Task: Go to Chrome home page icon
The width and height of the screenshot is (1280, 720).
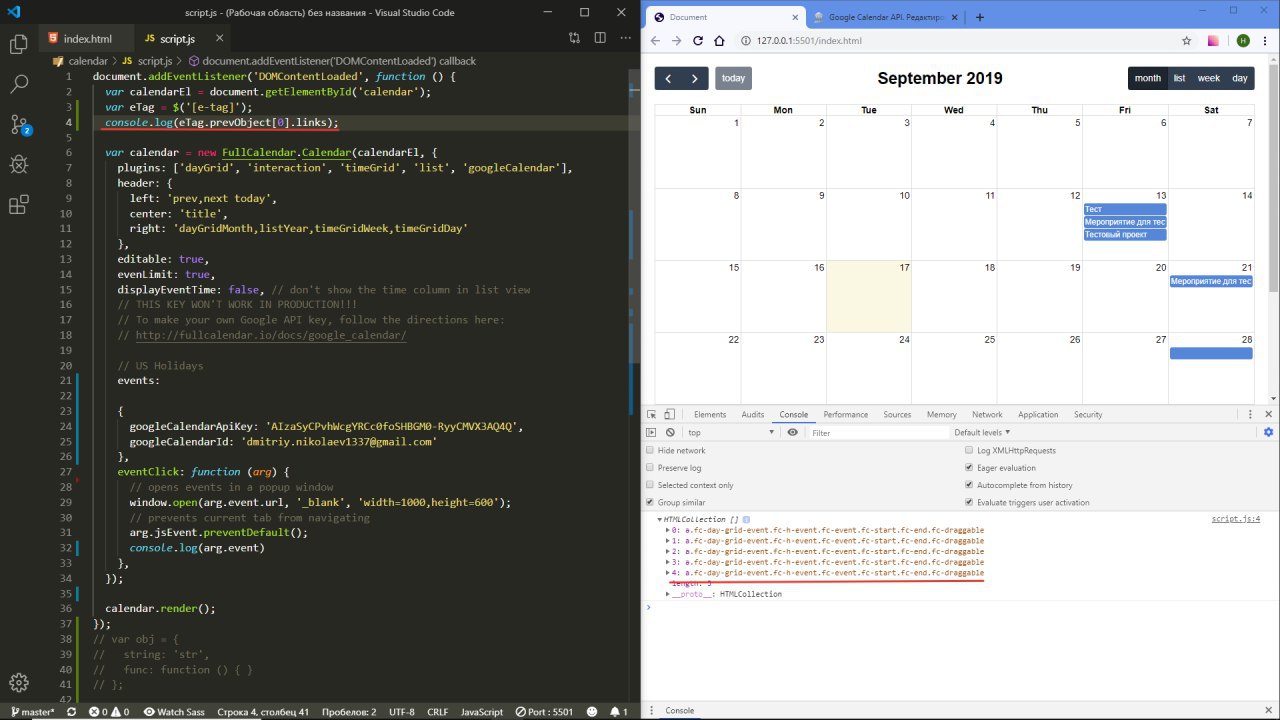Action: coord(720,41)
